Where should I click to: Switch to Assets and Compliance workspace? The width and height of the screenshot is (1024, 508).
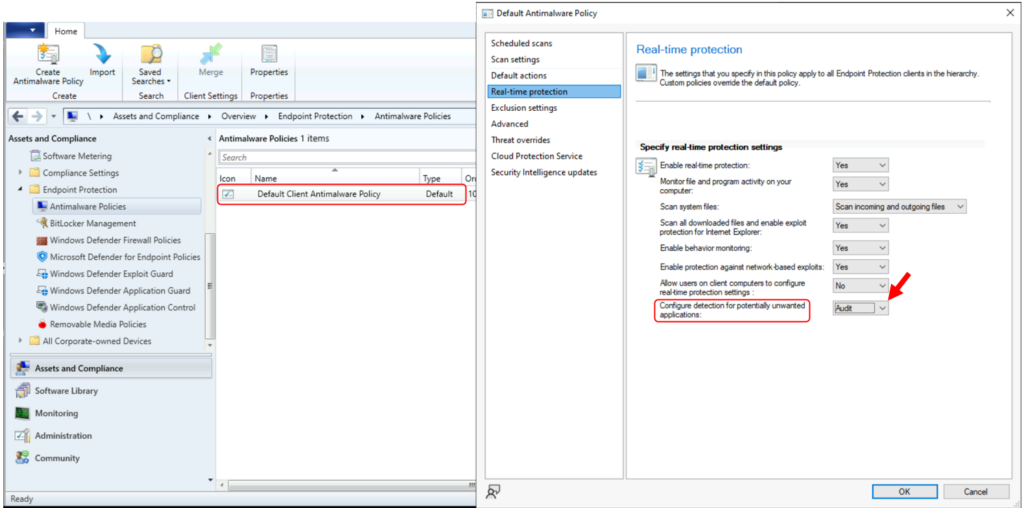click(111, 368)
